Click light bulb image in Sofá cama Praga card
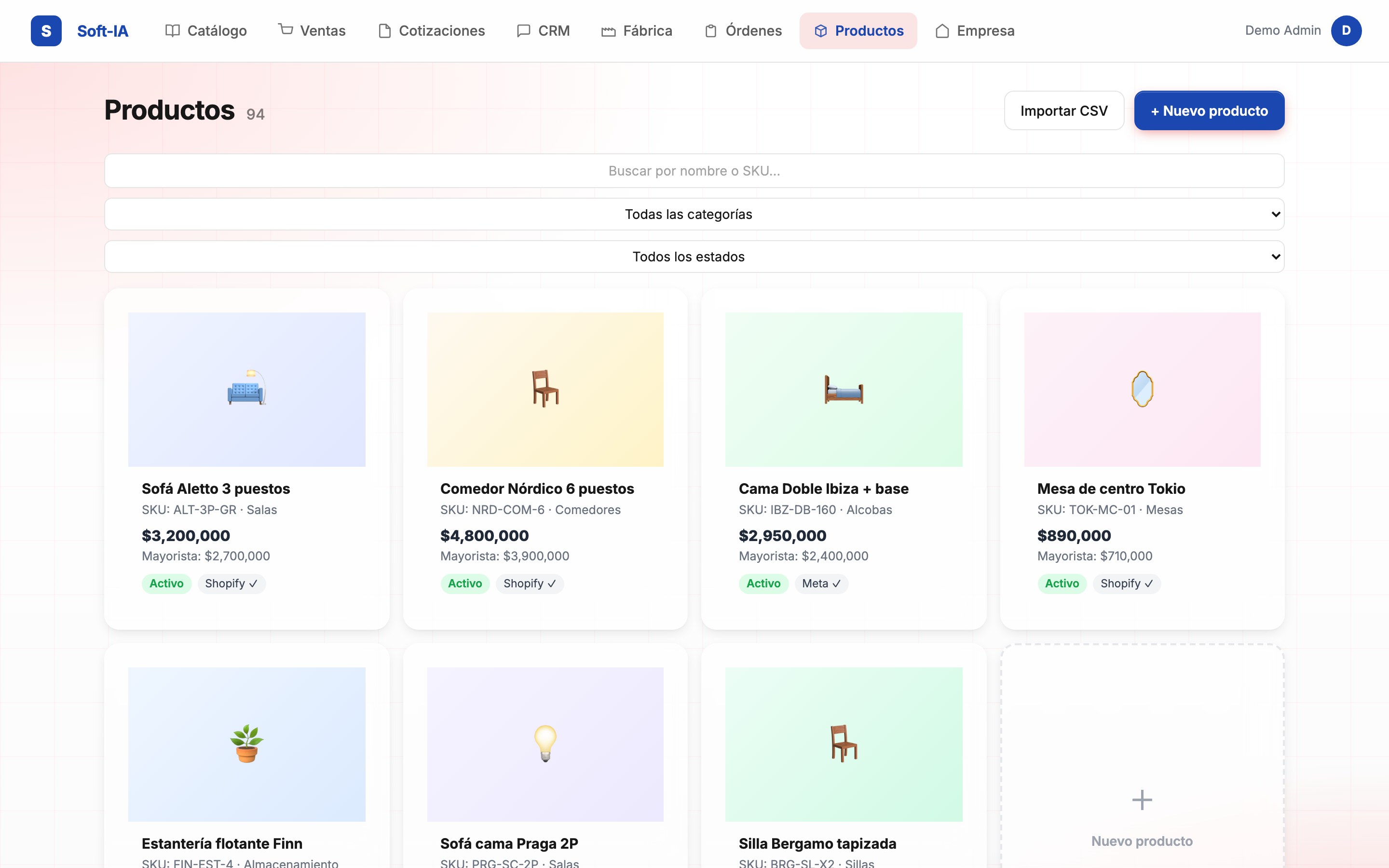The image size is (1389, 868). coord(545,744)
